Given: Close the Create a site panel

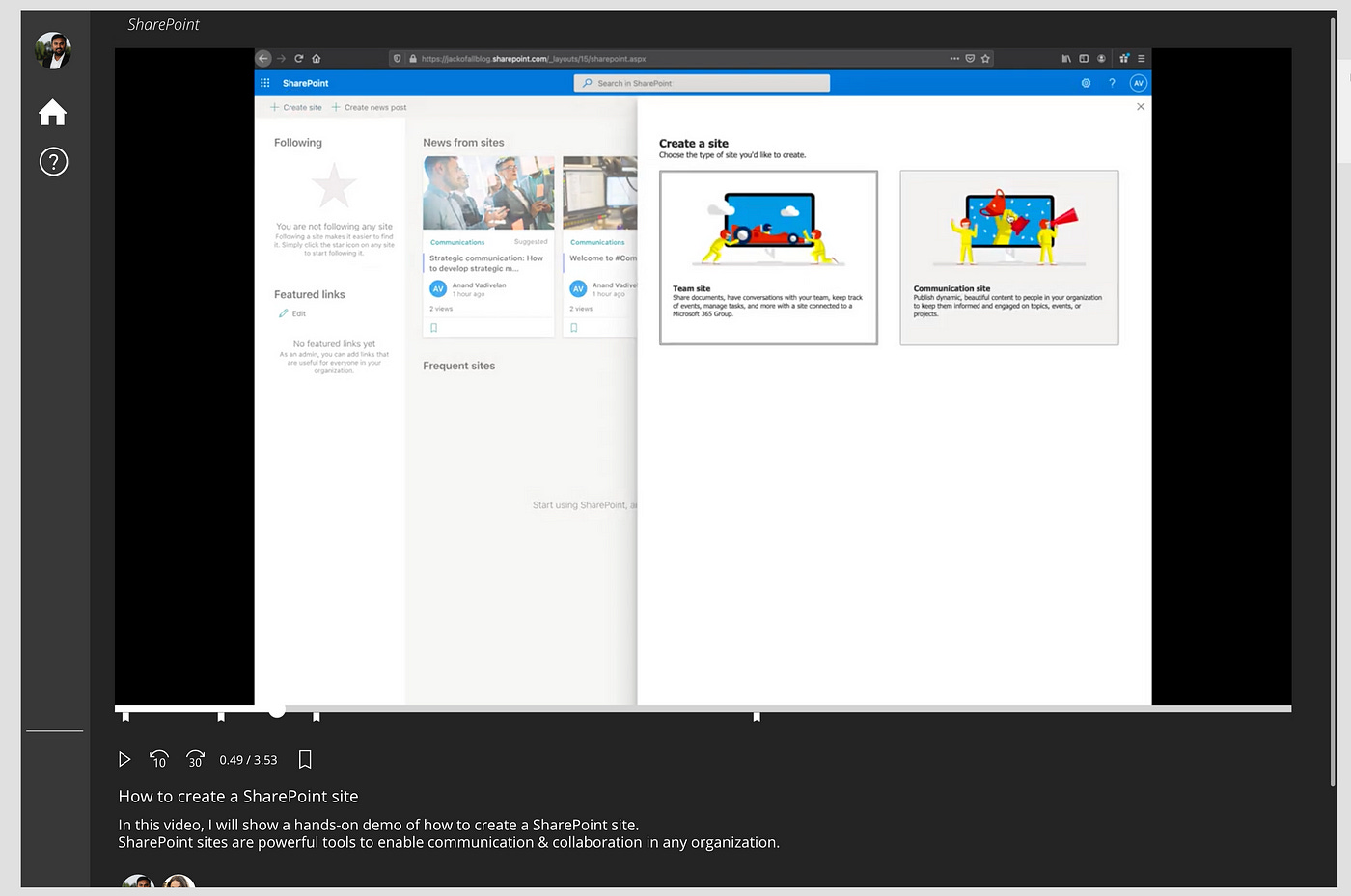Looking at the screenshot, I should (1141, 106).
